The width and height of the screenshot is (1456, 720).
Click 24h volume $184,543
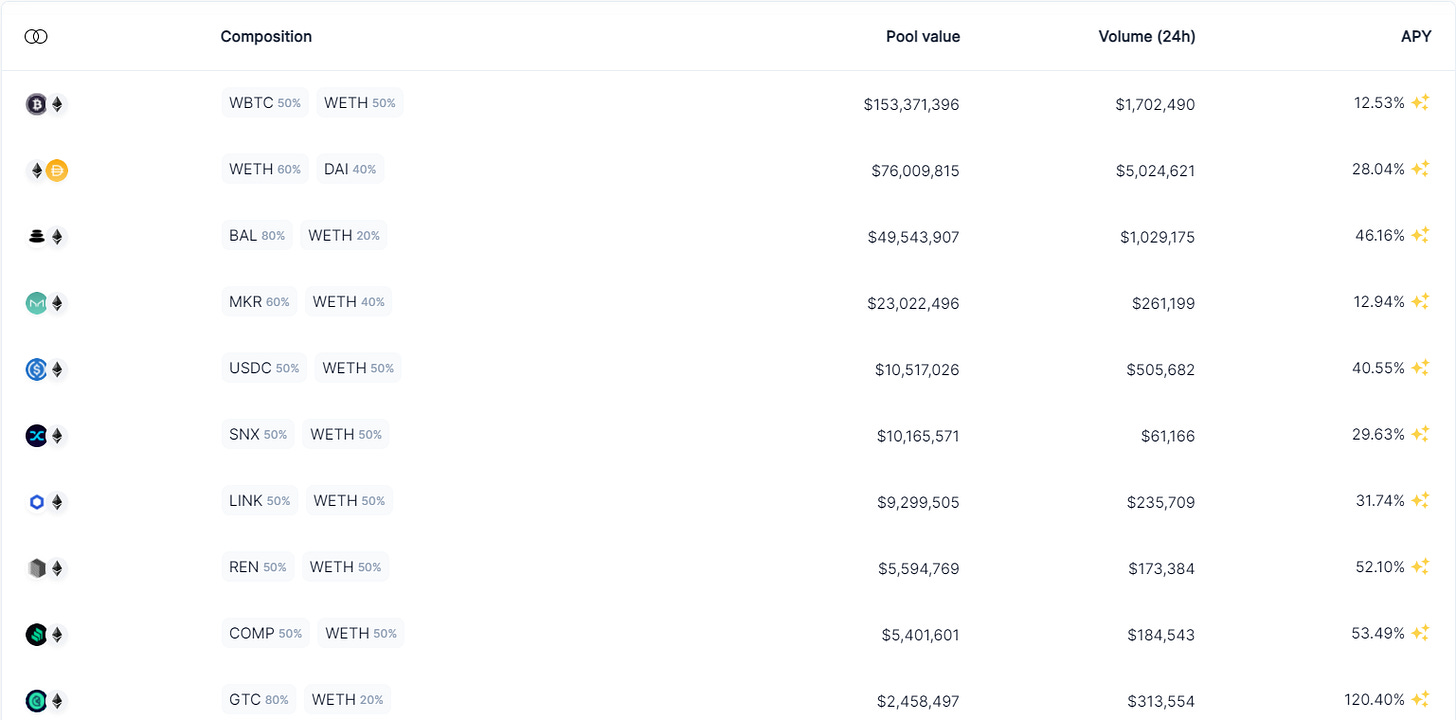(x=1161, y=635)
